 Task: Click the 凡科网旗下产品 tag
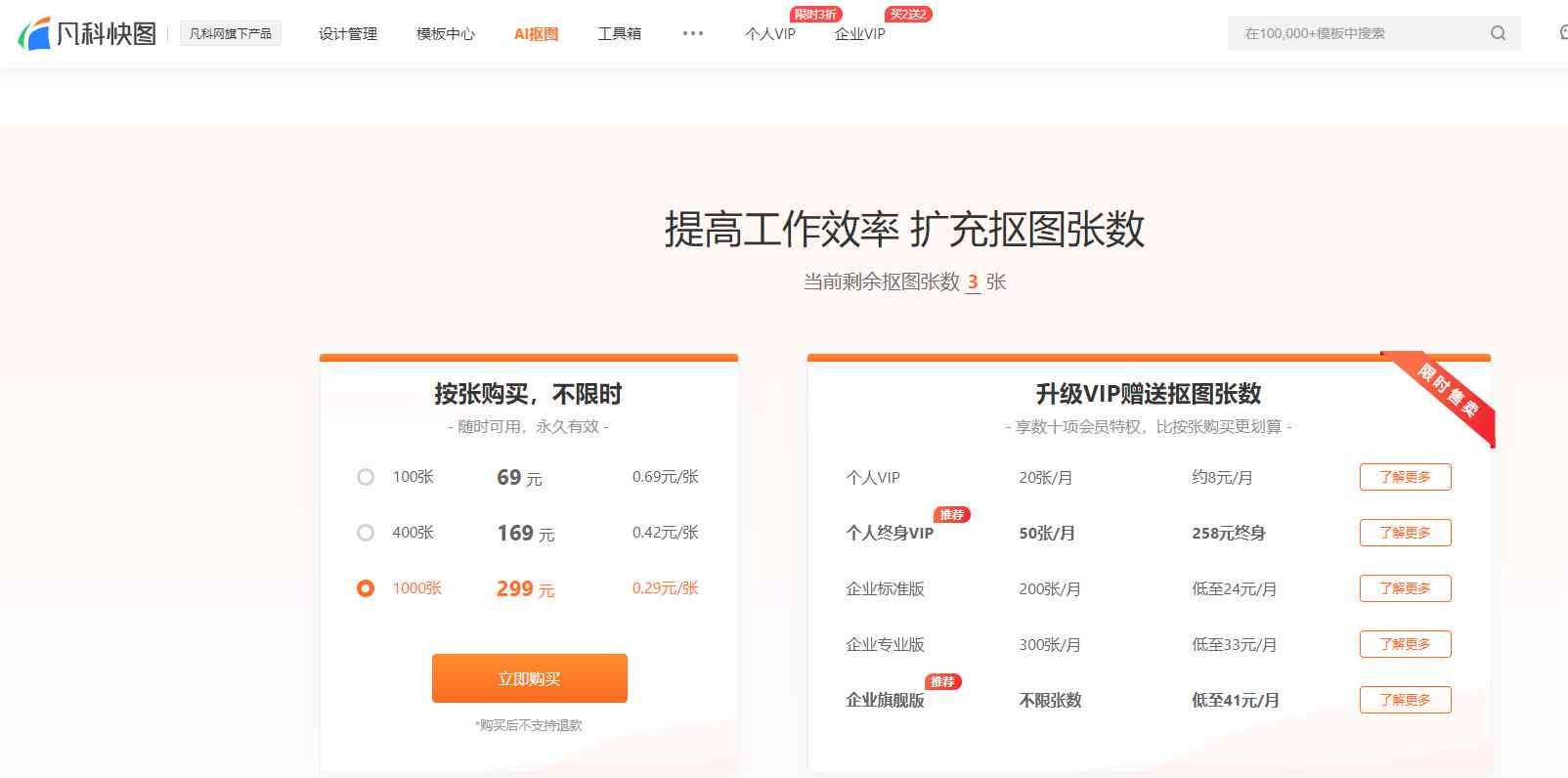[230, 33]
